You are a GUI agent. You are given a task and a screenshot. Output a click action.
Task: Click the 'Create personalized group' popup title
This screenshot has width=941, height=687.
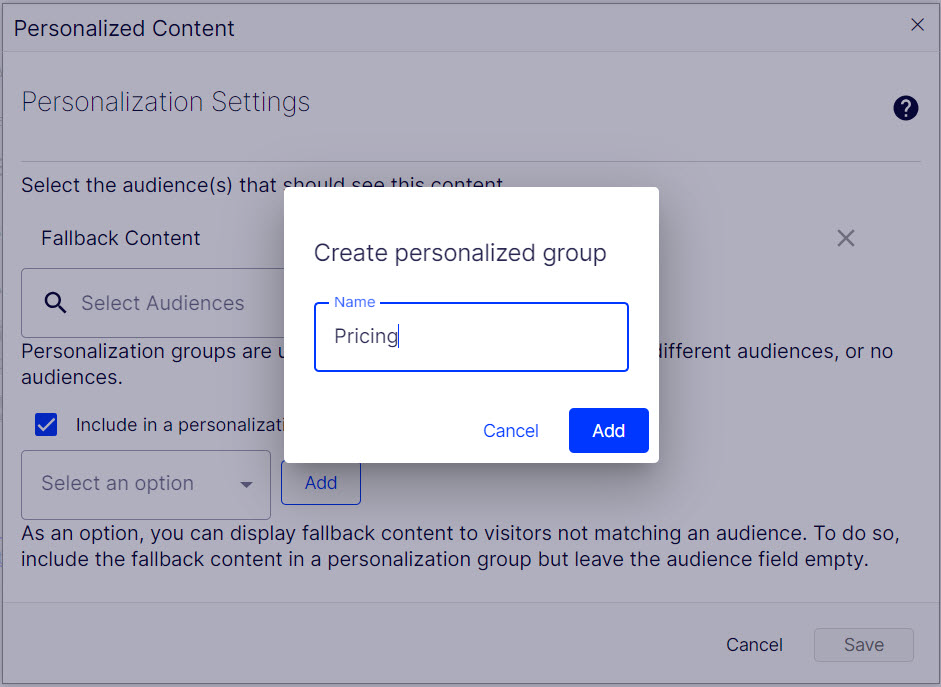460,253
